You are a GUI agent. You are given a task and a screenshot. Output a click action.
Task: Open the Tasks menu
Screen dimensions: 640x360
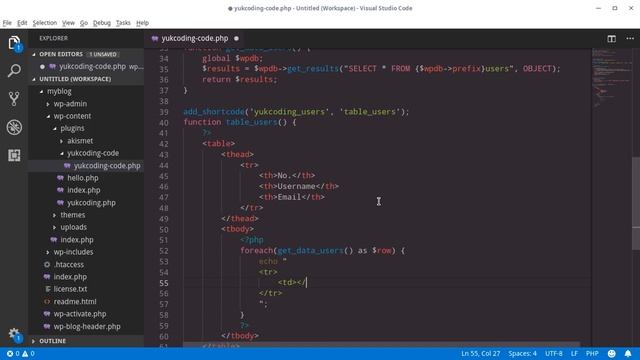[x=123, y=23]
